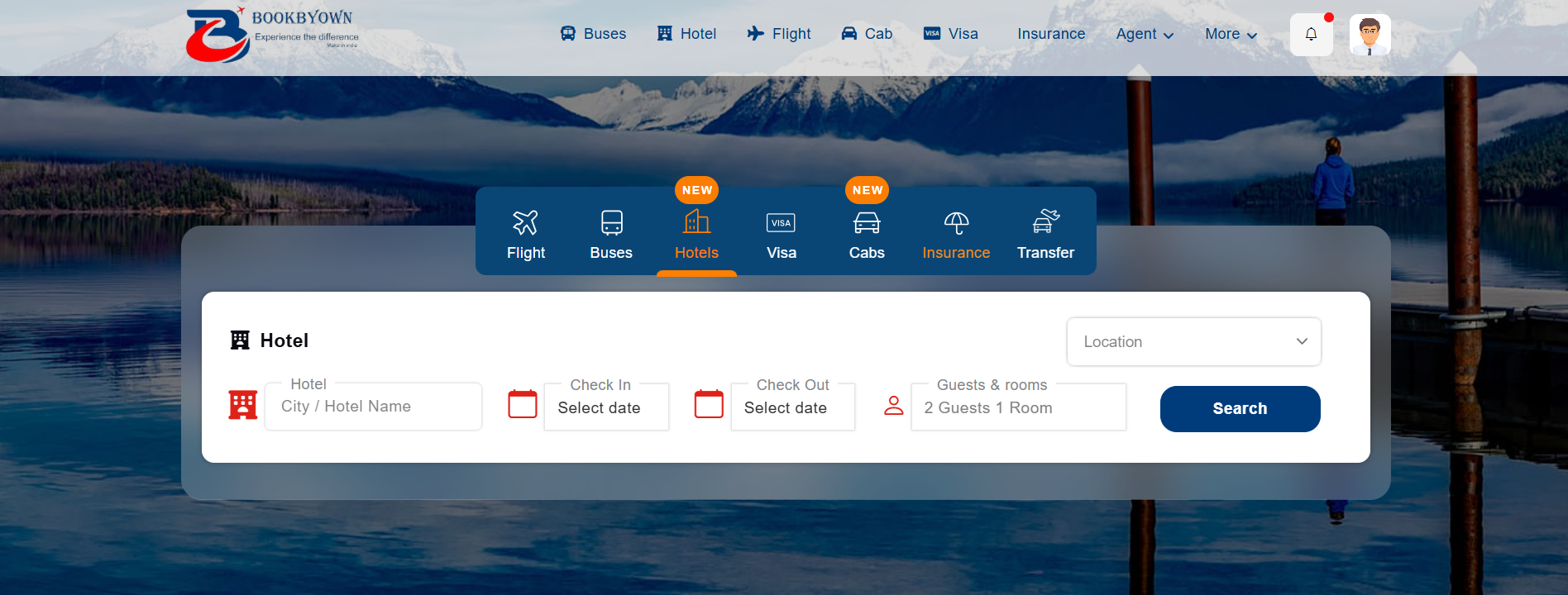Viewport: 1568px width, 595px height.
Task: Expand the More menu in navbar
Action: coord(1231,34)
